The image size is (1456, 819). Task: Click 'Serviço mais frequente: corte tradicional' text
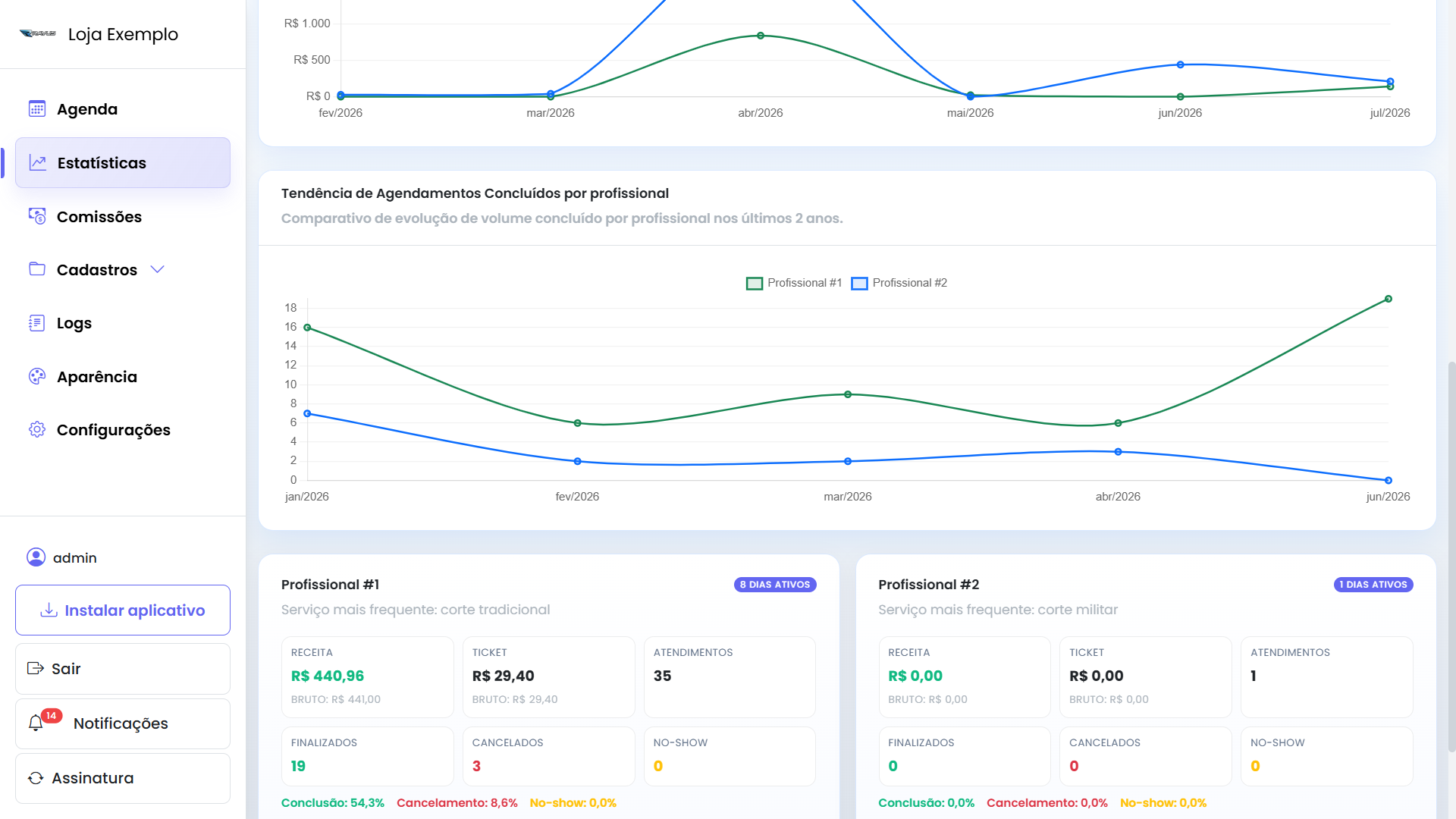pyautogui.click(x=416, y=610)
